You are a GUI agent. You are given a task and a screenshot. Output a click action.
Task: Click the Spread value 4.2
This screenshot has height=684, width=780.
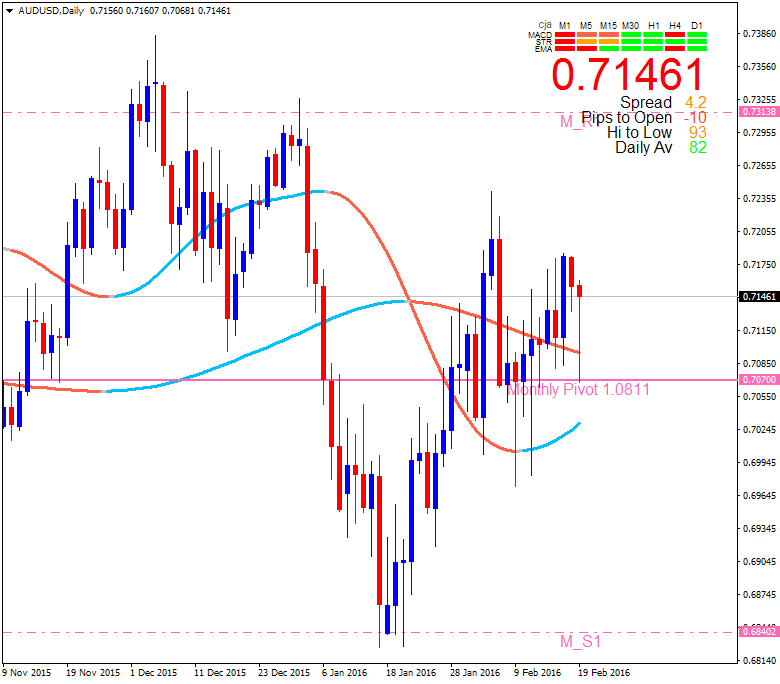point(696,102)
